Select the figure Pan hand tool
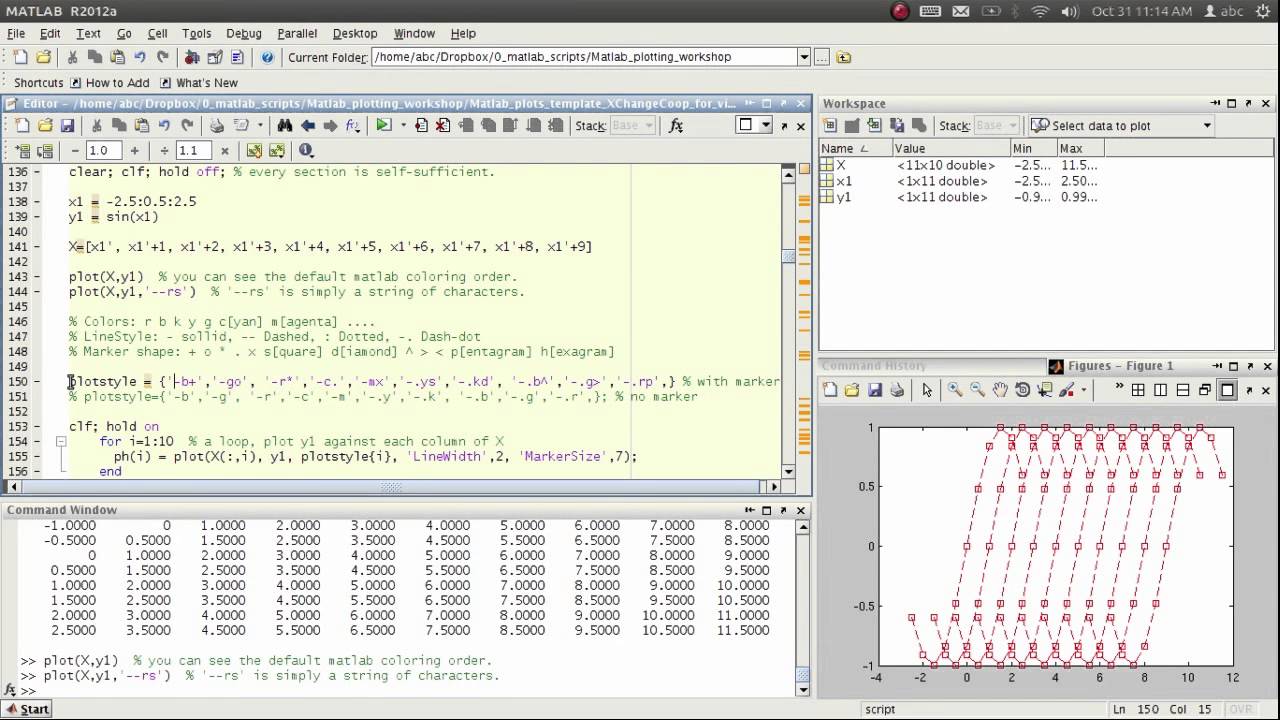The image size is (1280, 720). point(1000,390)
